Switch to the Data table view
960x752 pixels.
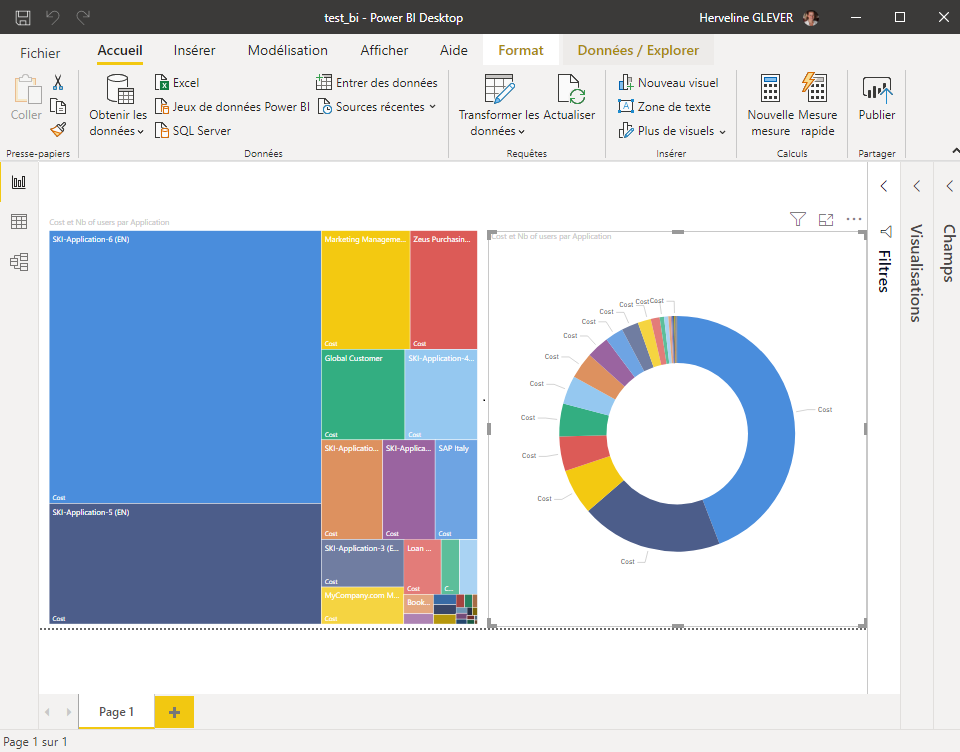coord(18,222)
